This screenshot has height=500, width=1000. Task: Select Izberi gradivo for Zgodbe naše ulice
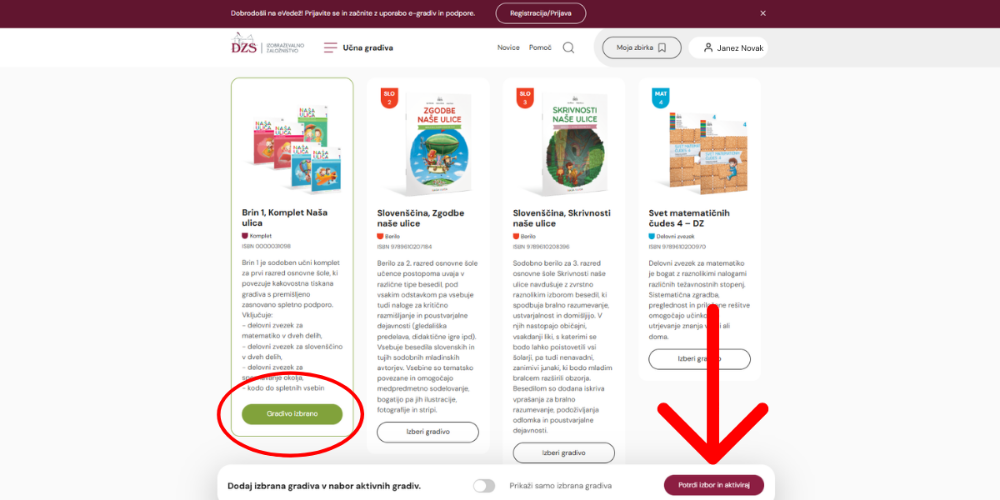428,432
